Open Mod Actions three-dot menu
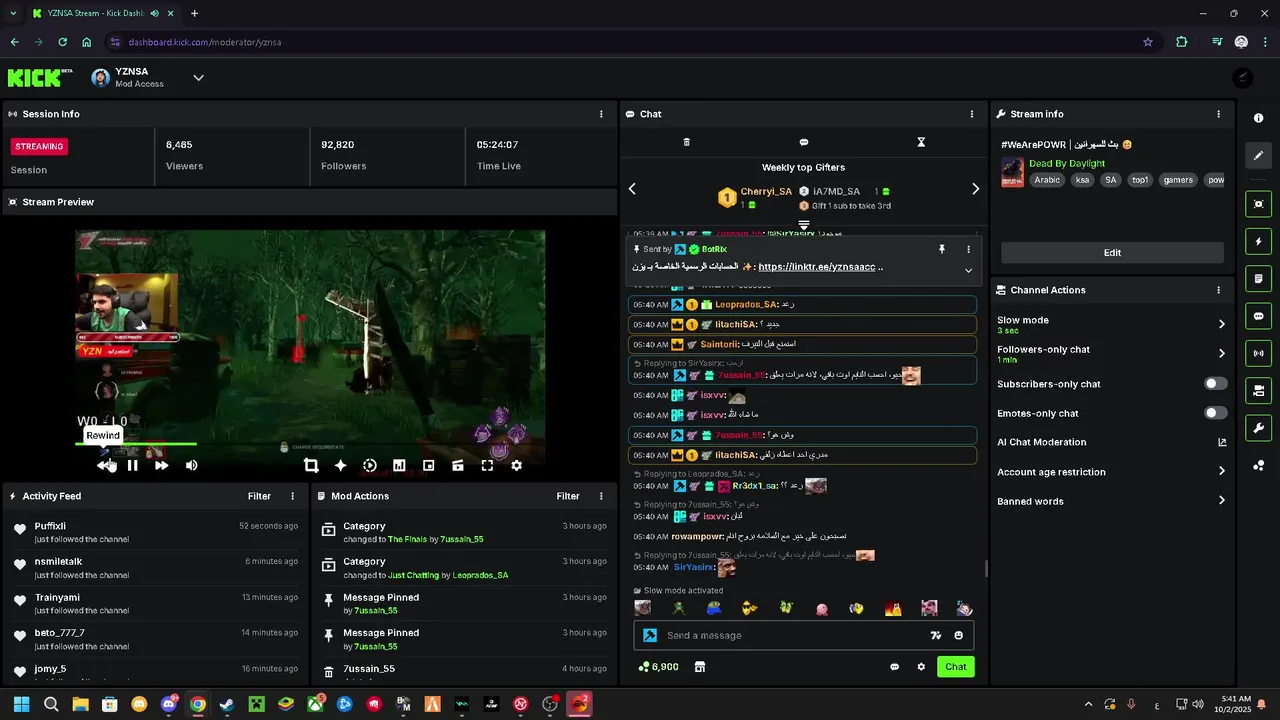The width and height of the screenshot is (1280, 720). [x=601, y=496]
